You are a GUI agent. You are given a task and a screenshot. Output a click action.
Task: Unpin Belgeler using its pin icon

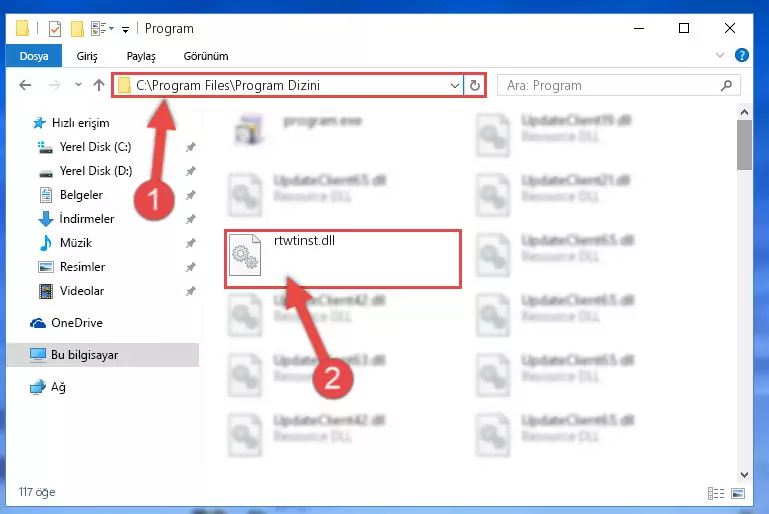[190, 195]
